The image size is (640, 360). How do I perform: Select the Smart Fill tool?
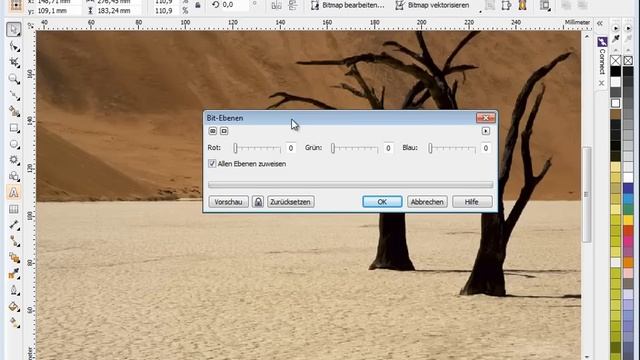point(14,111)
